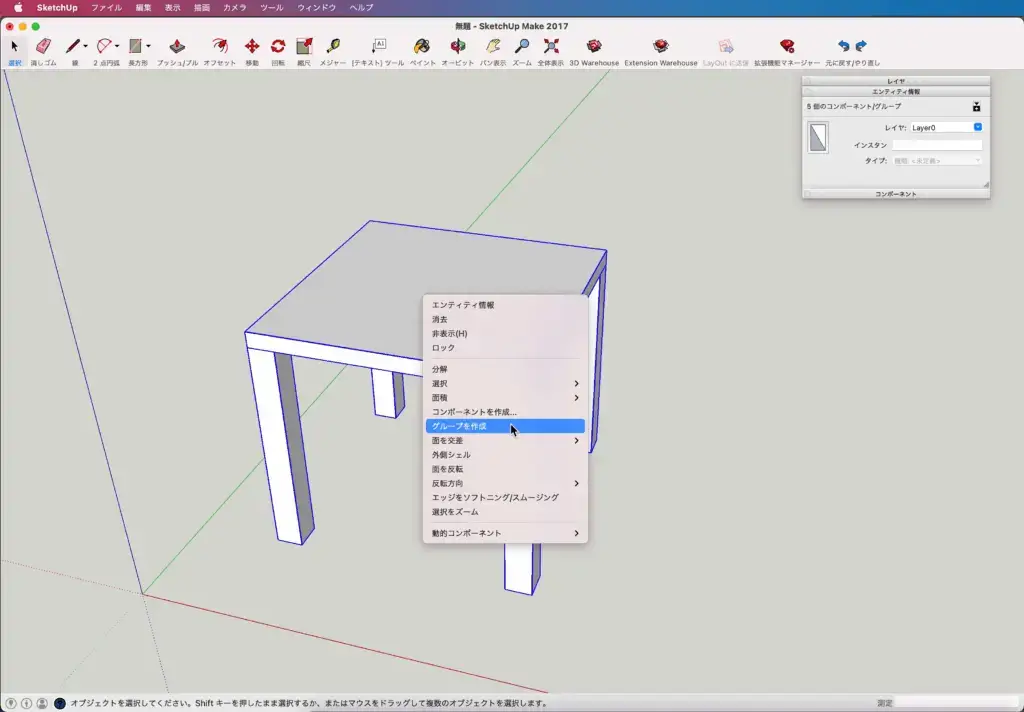Select 分解 in the context menu
The image size is (1024, 712).
505,369
